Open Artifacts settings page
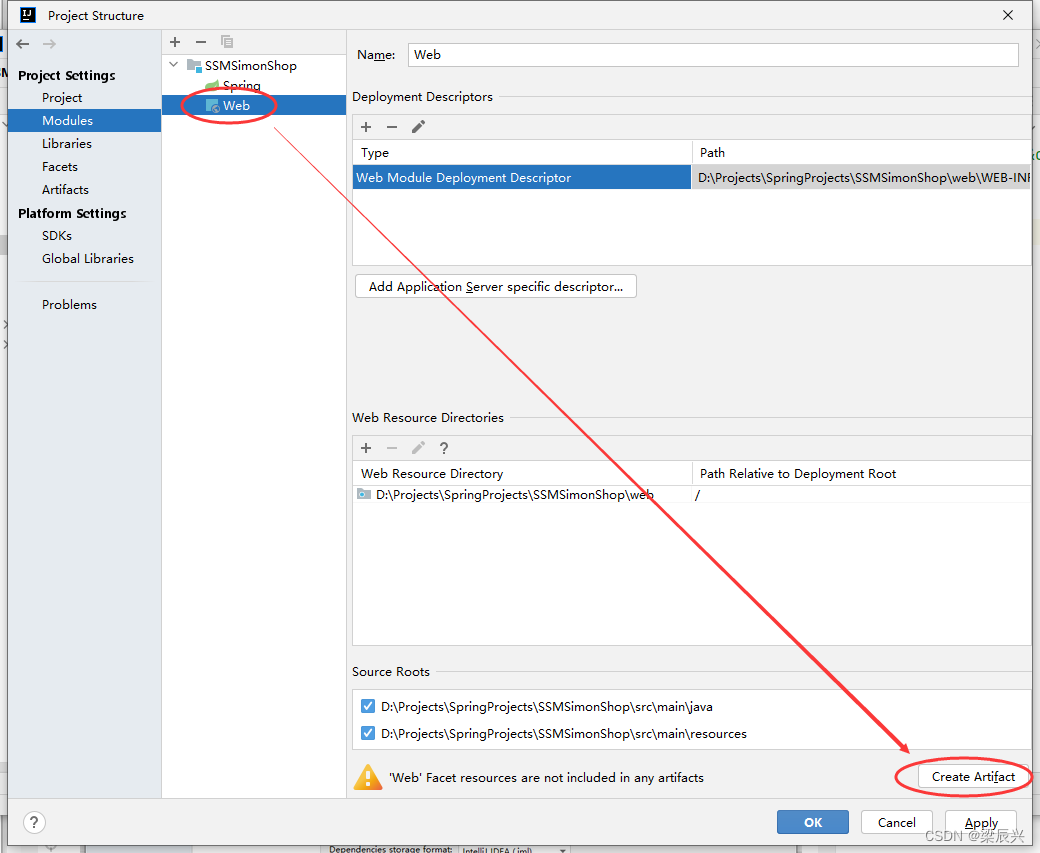The width and height of the screenshot is (1040, 853). (x=65, y=190)
